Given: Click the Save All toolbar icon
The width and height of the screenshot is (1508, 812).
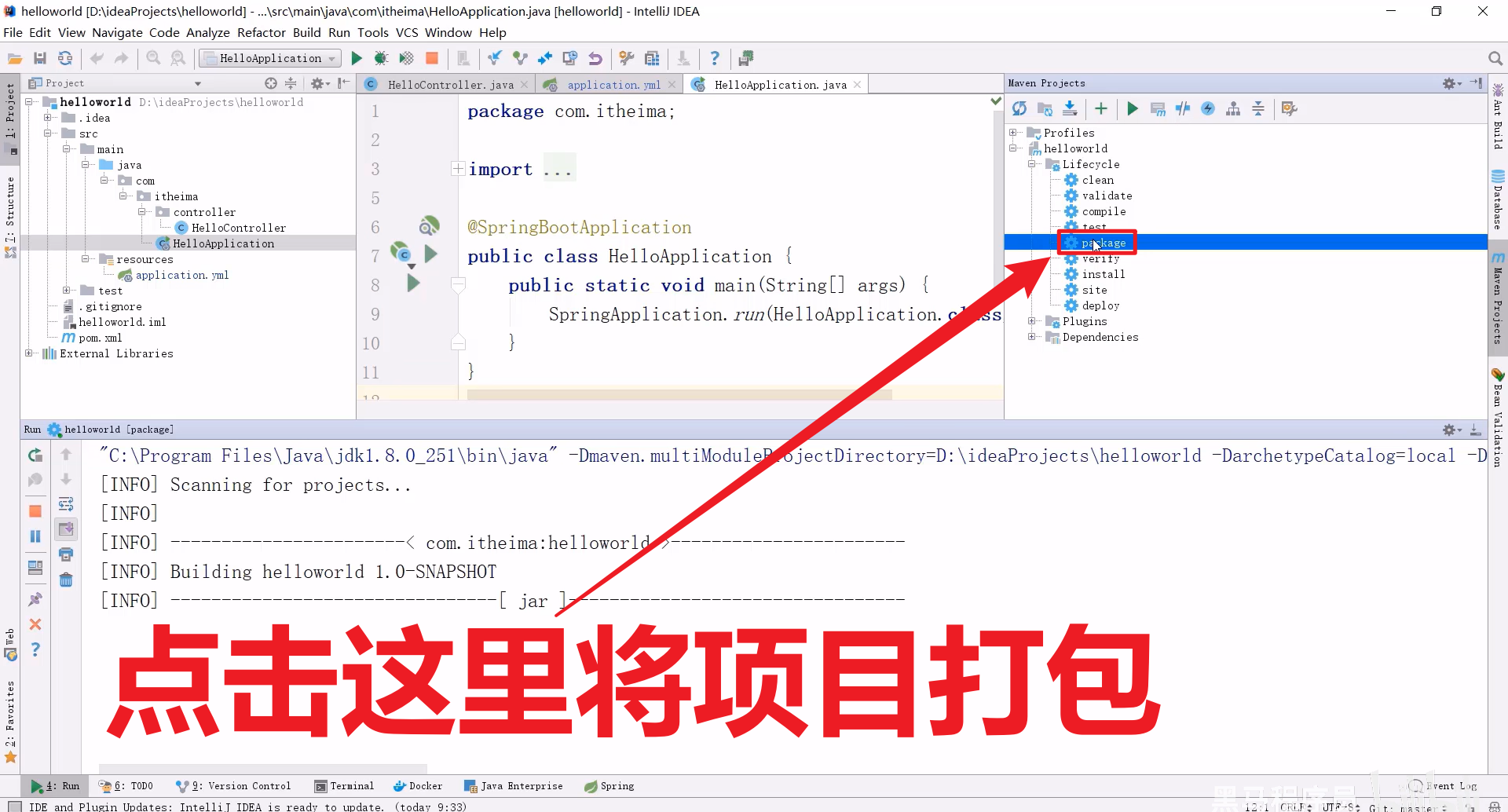Looking at the screenshot, I should coord(40,58).
